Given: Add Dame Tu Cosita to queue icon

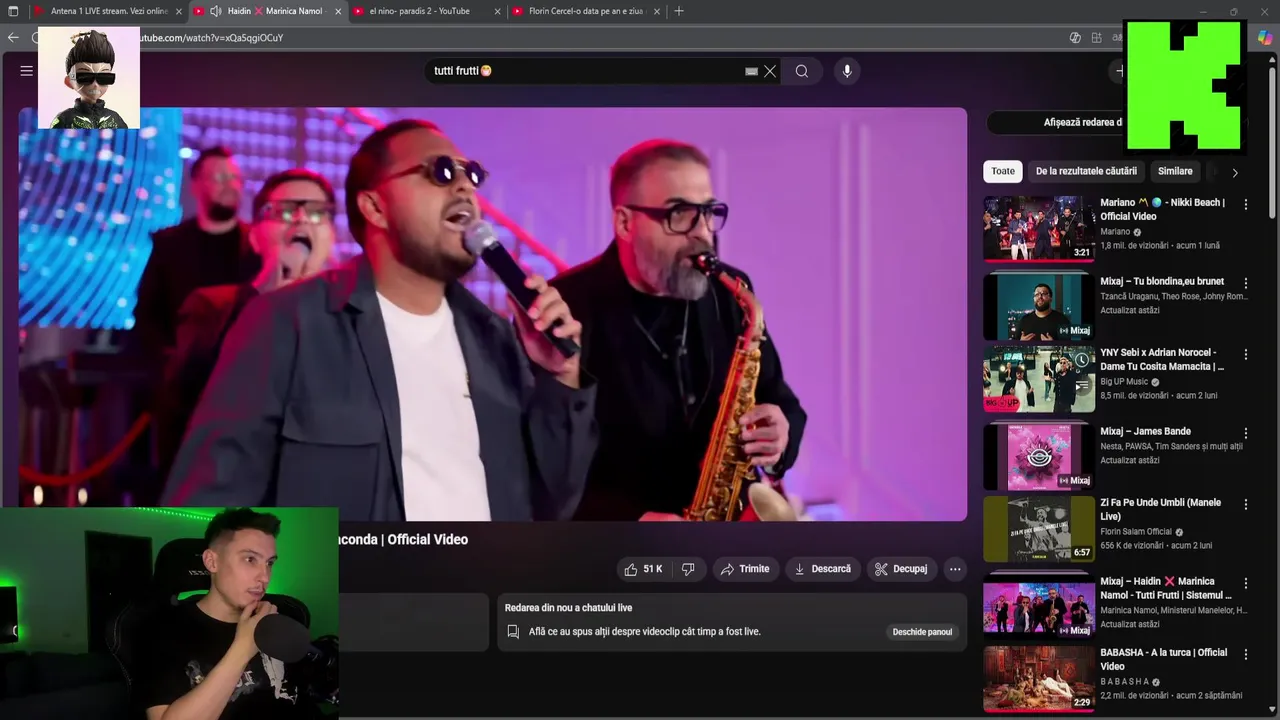Looking at the screenshot, I should 1081,384.
